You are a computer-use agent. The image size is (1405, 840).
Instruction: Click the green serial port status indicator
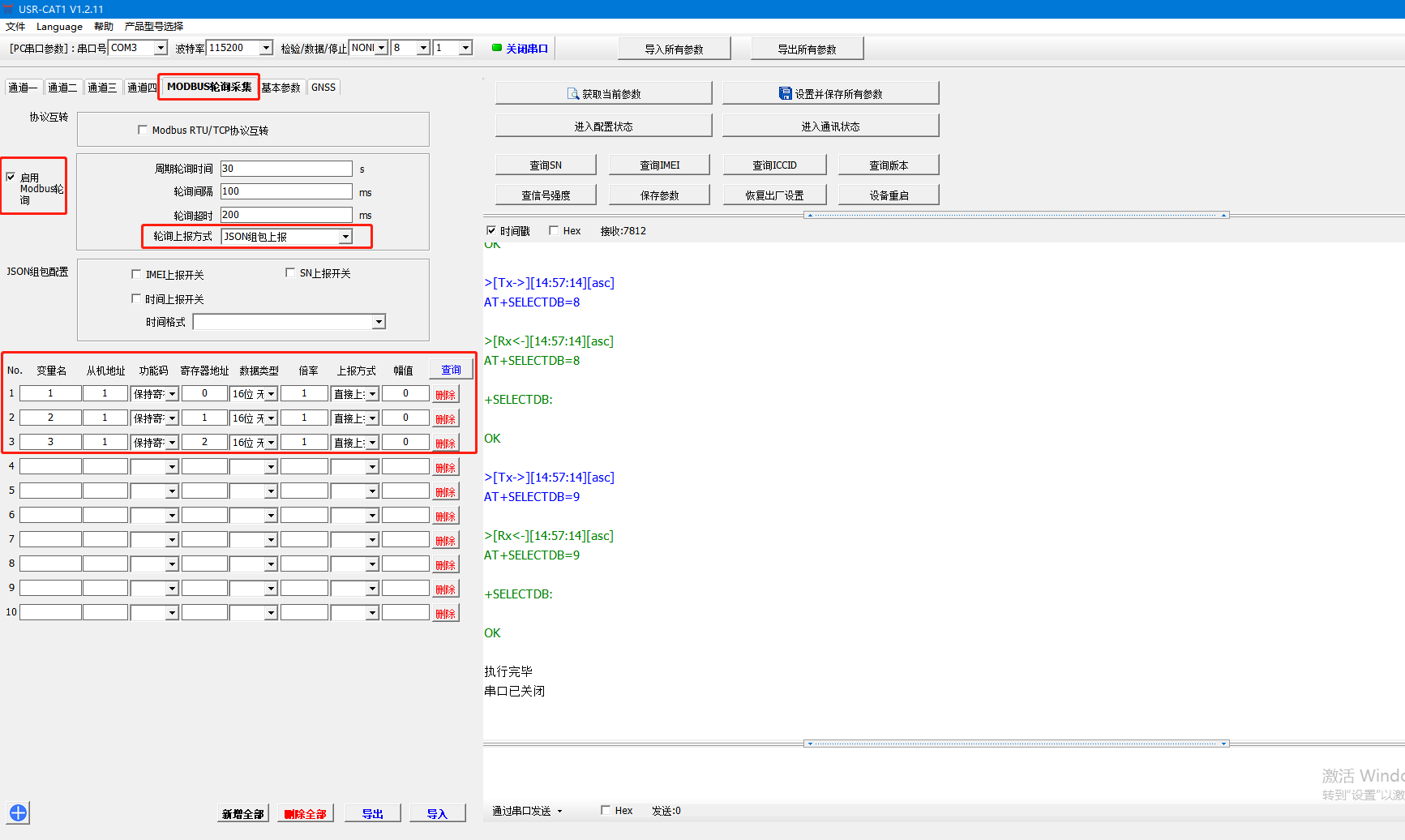coord(497,48)
